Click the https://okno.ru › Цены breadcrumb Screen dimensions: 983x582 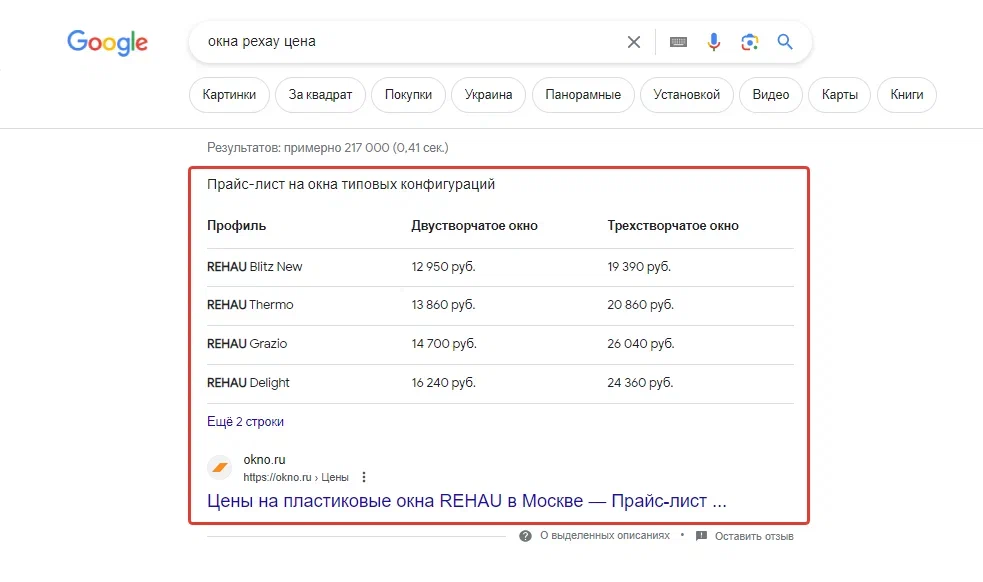(x=296, y=477)
